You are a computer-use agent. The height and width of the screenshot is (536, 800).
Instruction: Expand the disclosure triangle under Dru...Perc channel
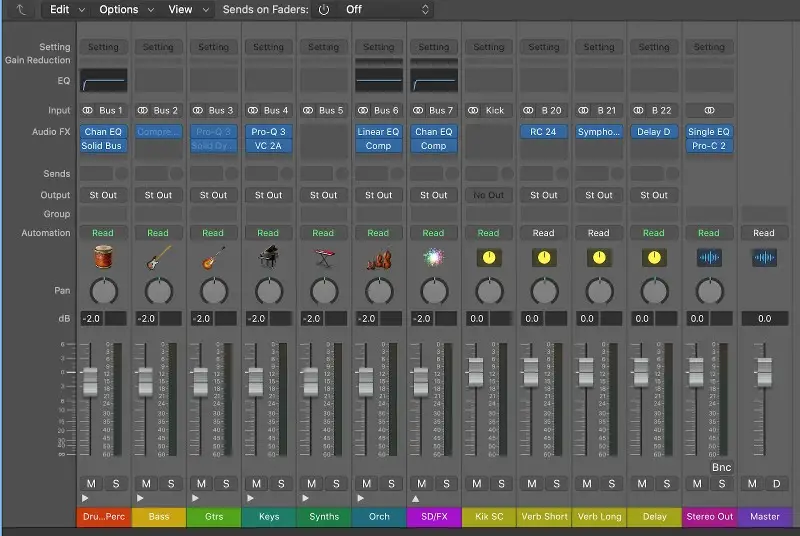tap(85, 498)
